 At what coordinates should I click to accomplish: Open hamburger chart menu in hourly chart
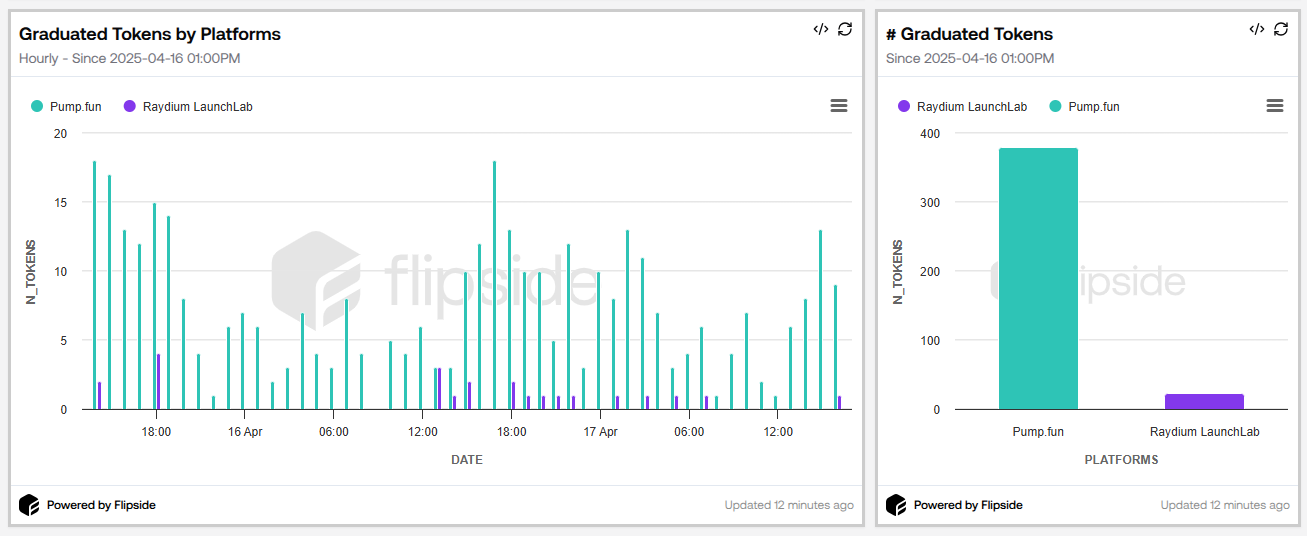(x=839, y=106)
